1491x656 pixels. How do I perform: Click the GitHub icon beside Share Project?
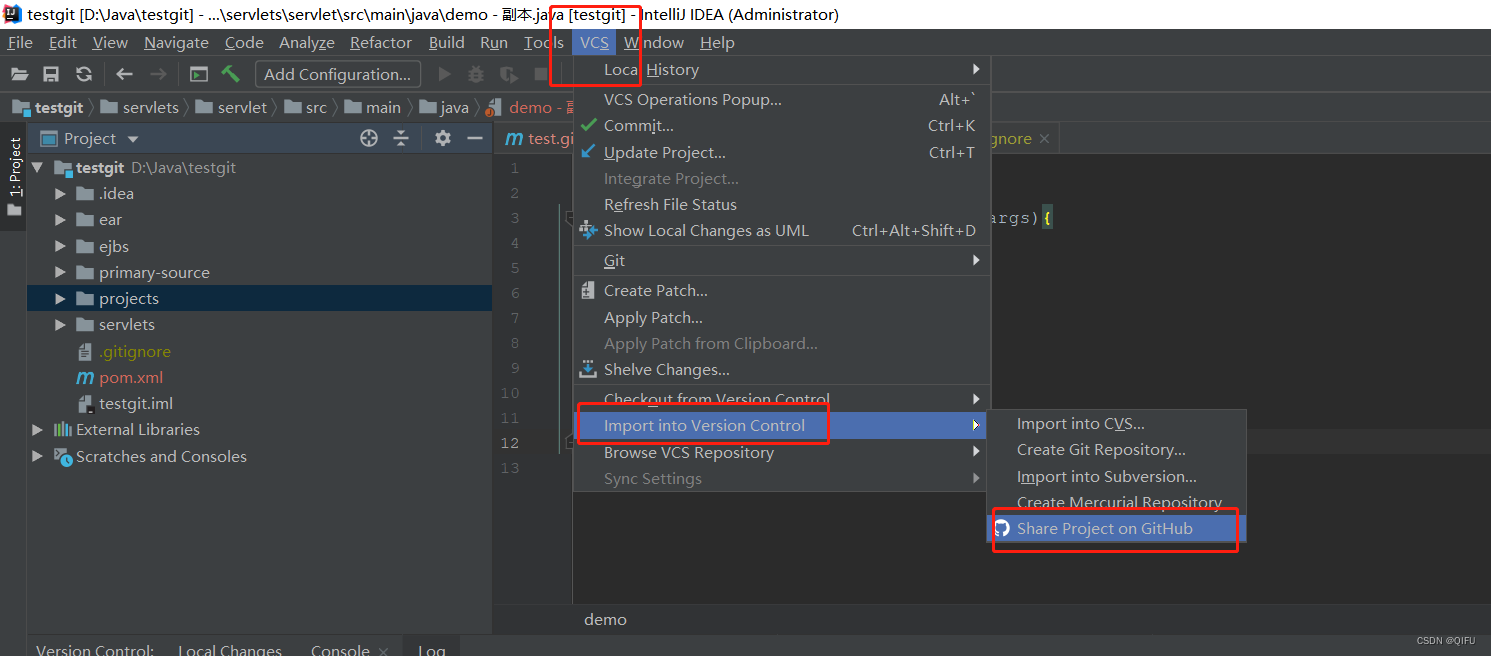pyautogui.click(x=1002, y=528)
